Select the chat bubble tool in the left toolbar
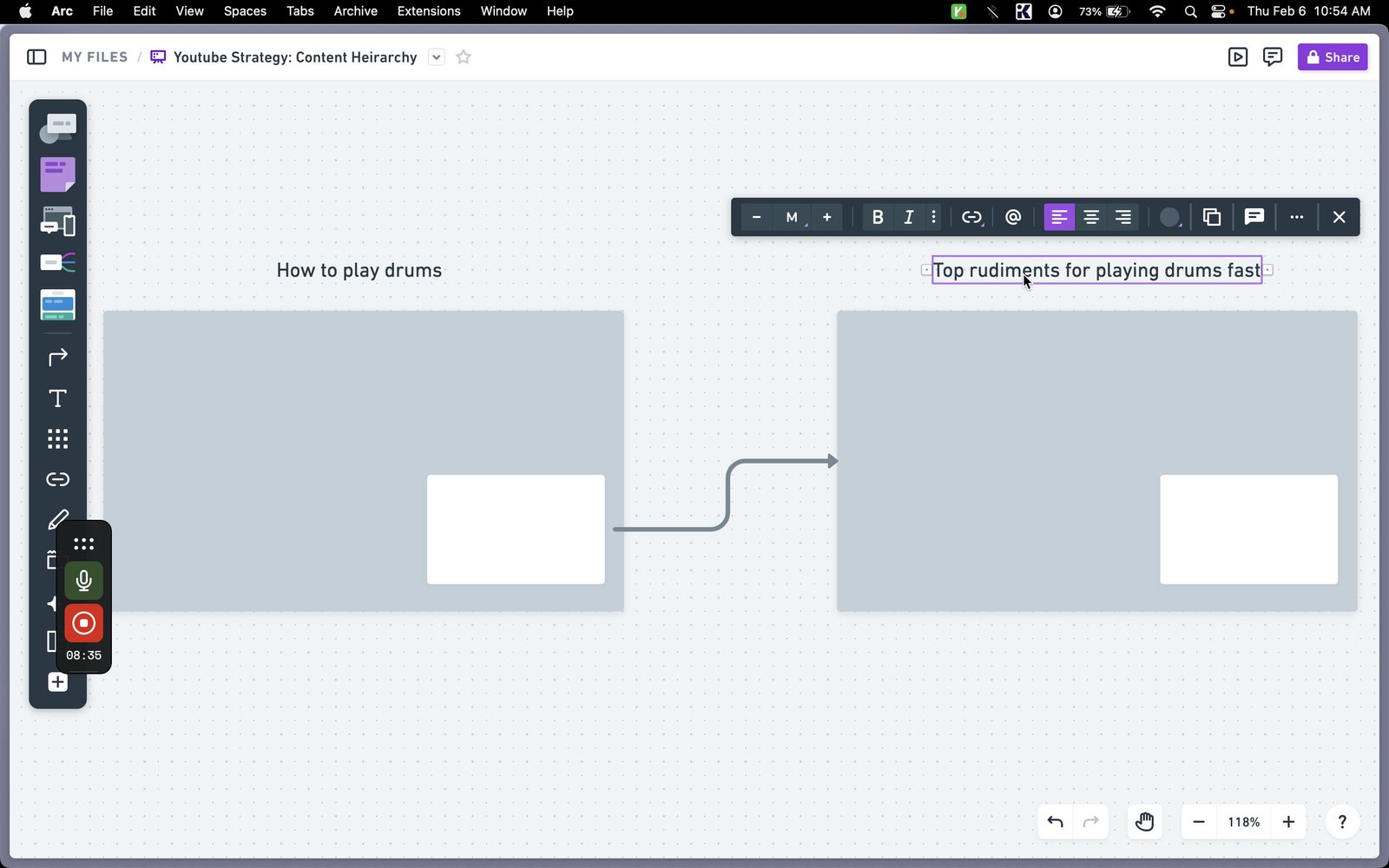Image resolution: width=1389 pixels, height=868 pixels. [x=57, y=128]
